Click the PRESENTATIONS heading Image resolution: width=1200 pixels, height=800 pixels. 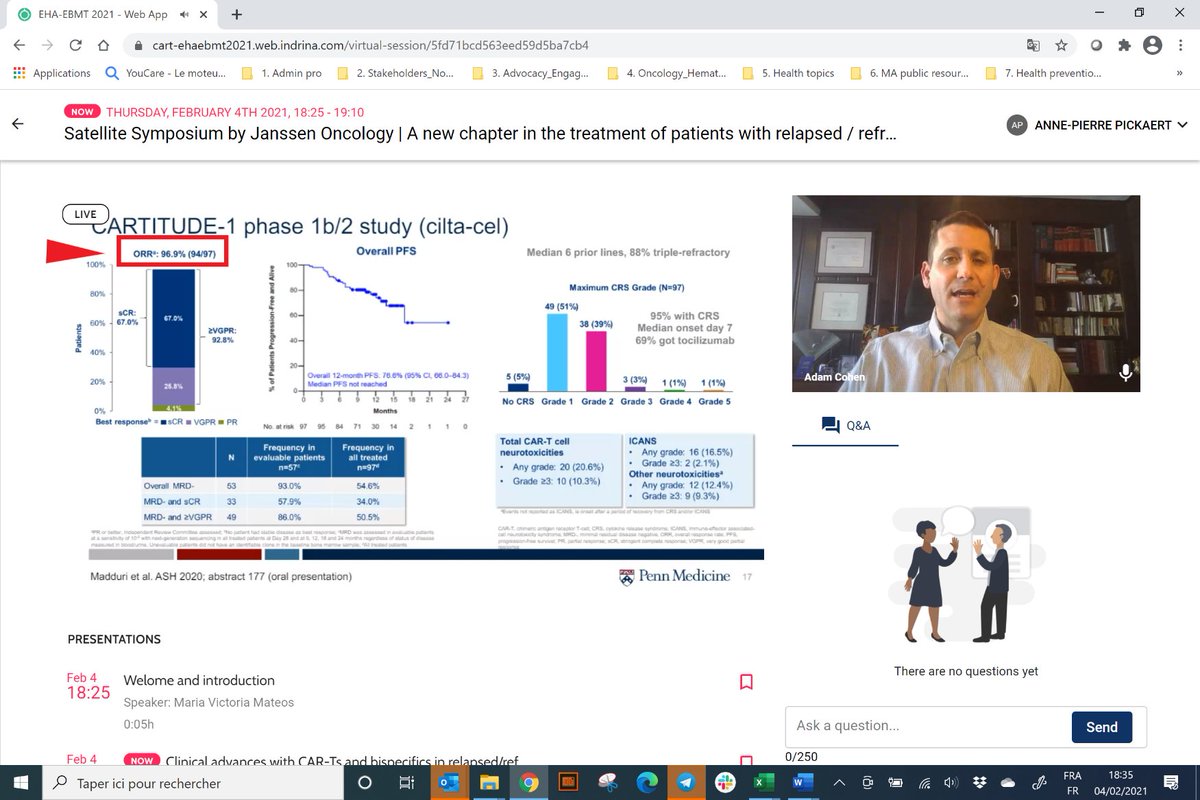114,639
